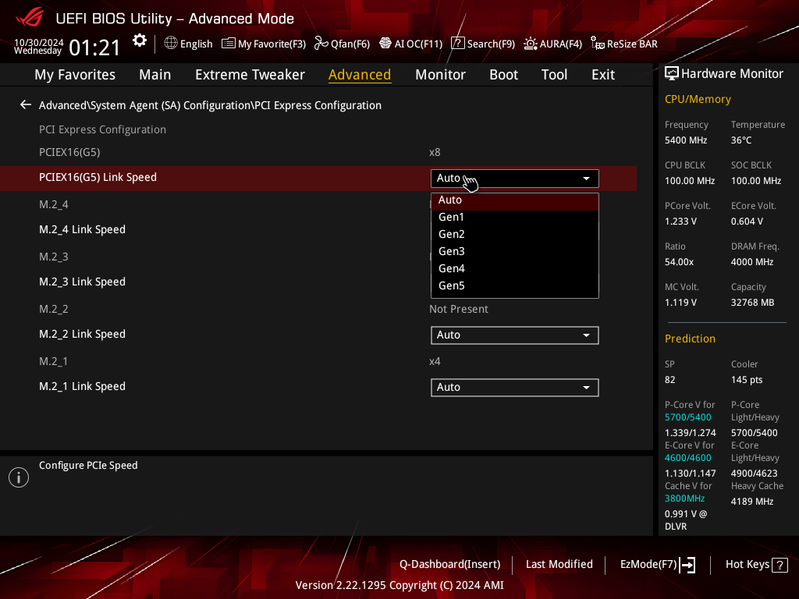This screenshot has width=799, height=599.
Task: Click the back arrow beside the breadcrumb path
Action: click(25, 105)
